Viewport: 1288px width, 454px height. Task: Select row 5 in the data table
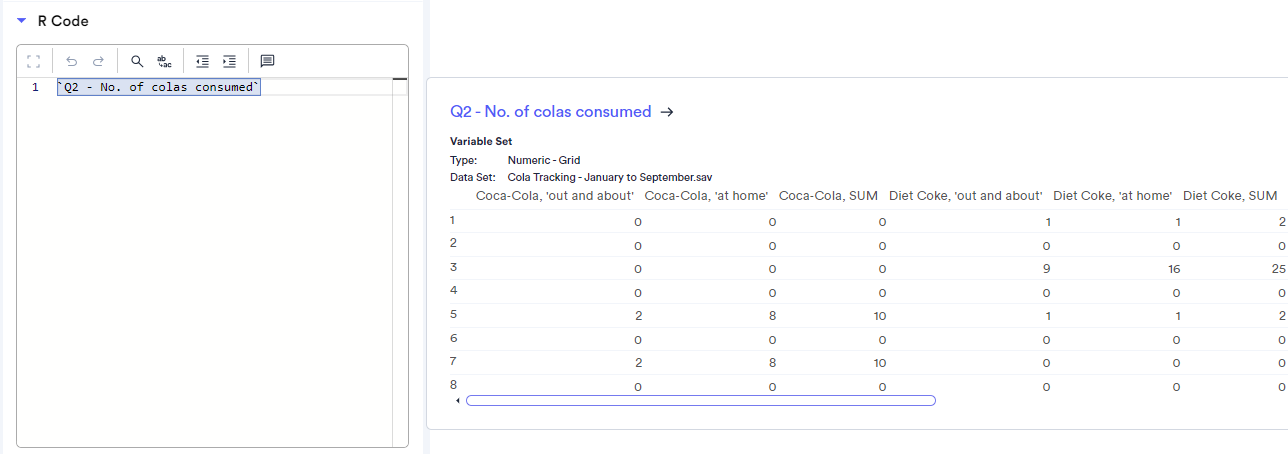453,313
